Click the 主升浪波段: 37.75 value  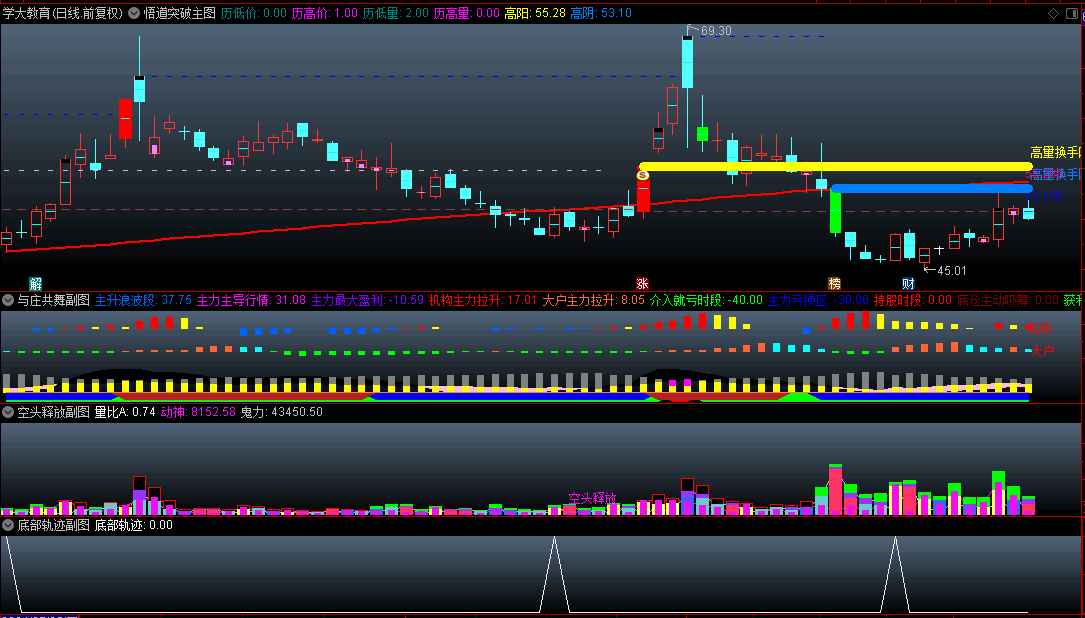(x=143, y=300)
